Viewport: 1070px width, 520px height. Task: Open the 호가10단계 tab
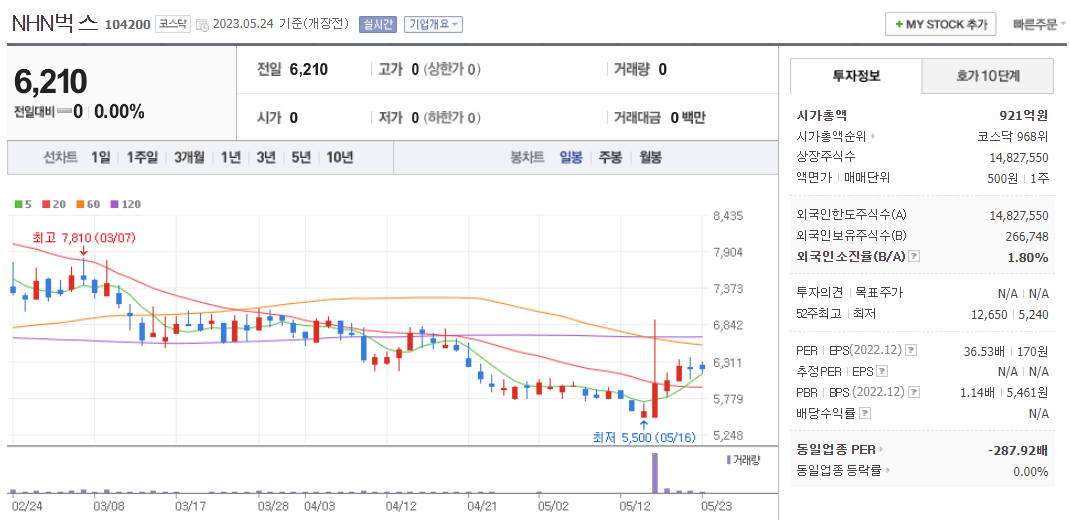pyautogui.click(x=987, y=76)
